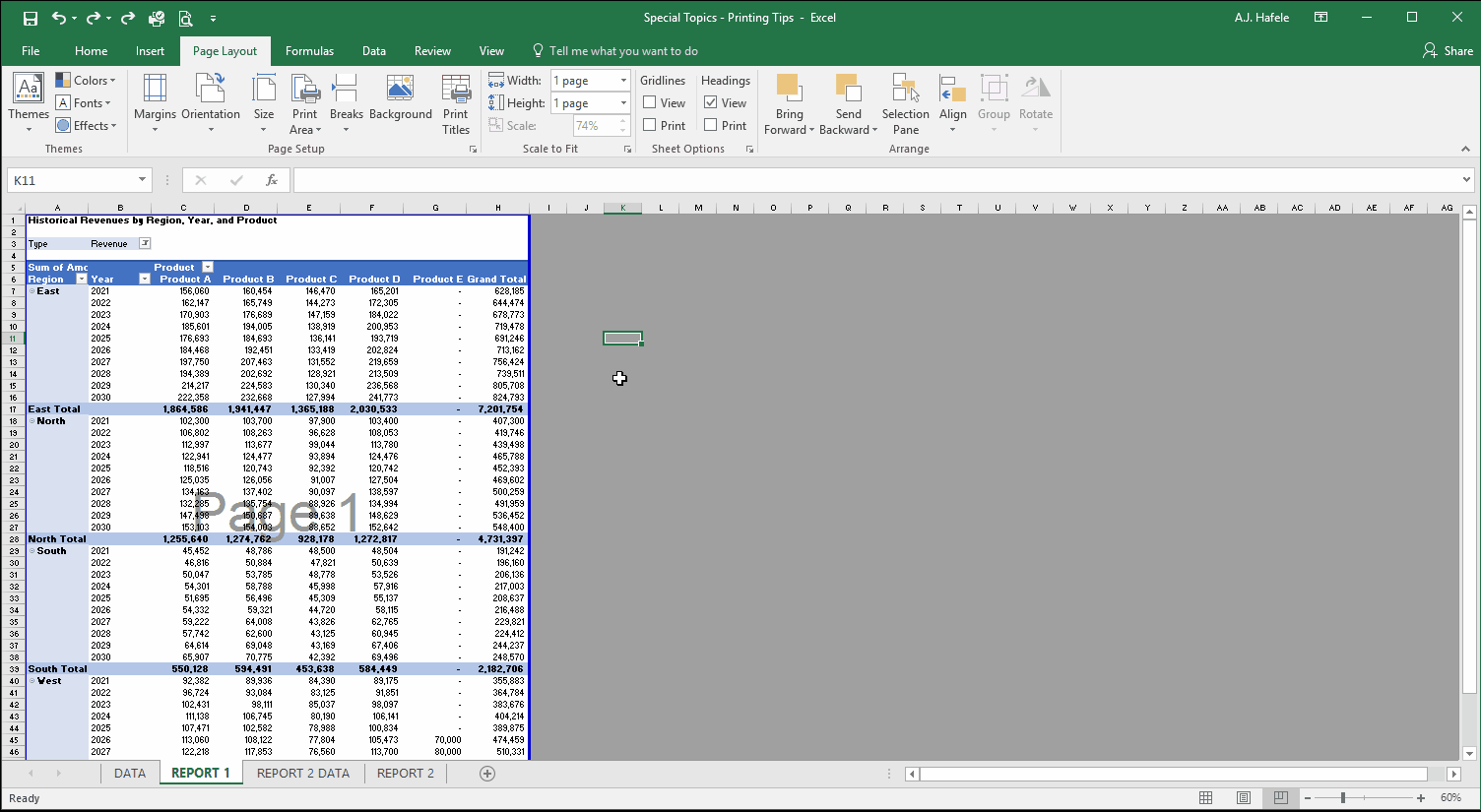Open the DATA sheet tab
Screen dimensions: 1481x812
(130, 774)
